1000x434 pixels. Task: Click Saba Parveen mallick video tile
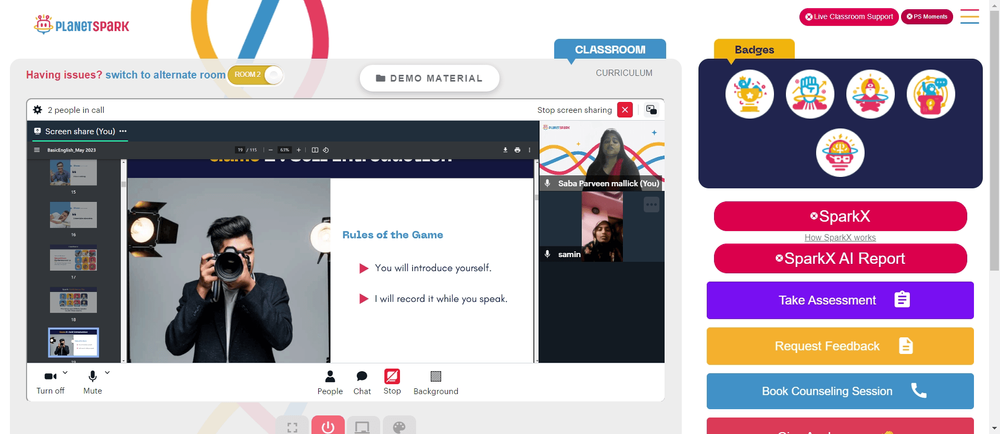pos(602,156)
